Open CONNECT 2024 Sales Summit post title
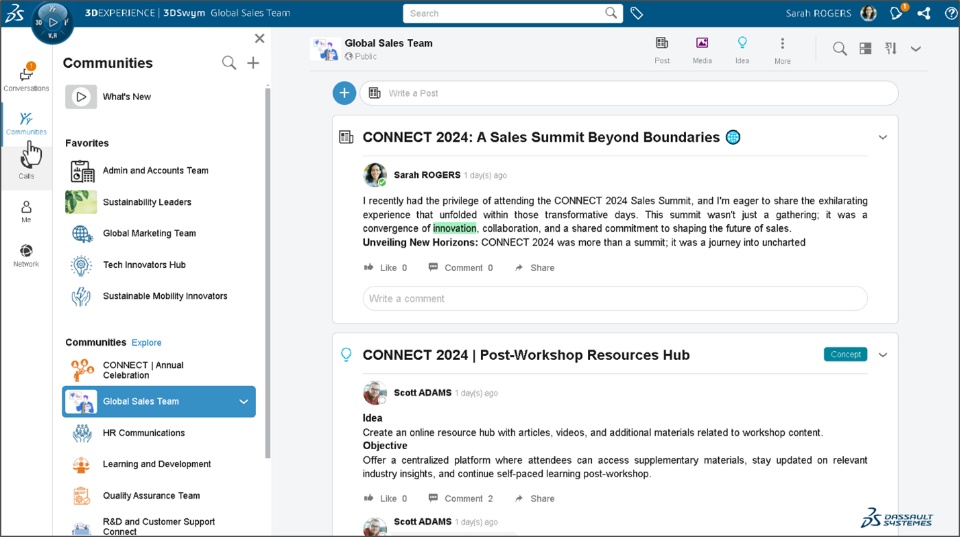The height and width of the screenshot is (537, 960). [541, 137]
